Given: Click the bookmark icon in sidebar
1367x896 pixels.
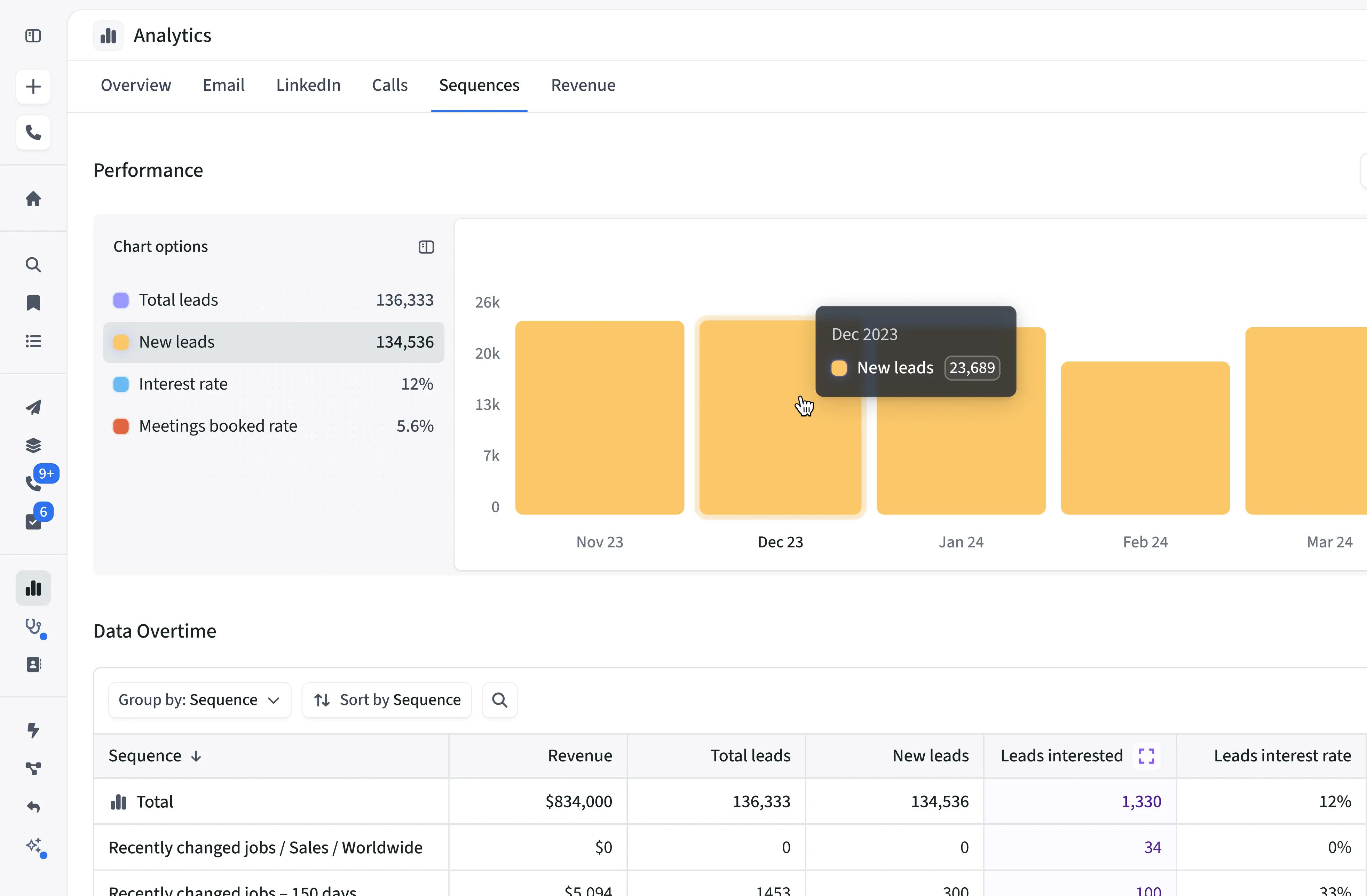Looking at the screenshot, I should click(x=33, y=303).
